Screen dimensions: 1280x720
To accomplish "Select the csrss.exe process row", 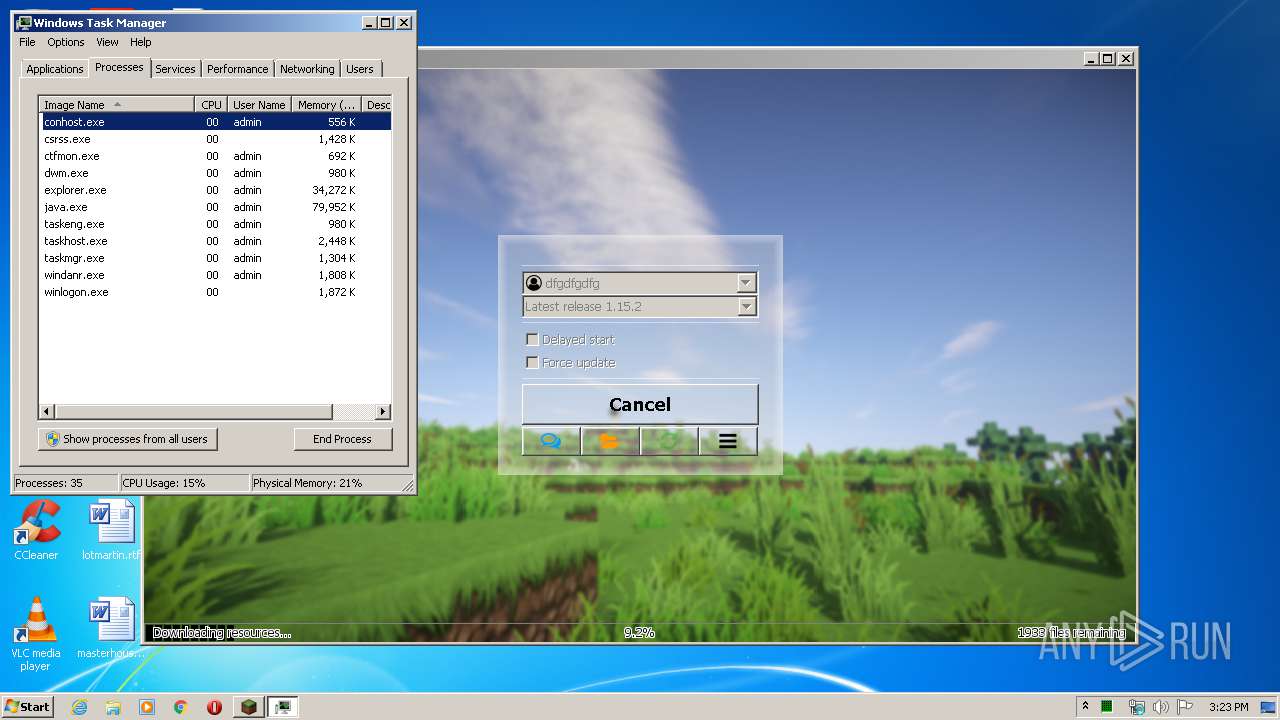I will click(215, 139).
